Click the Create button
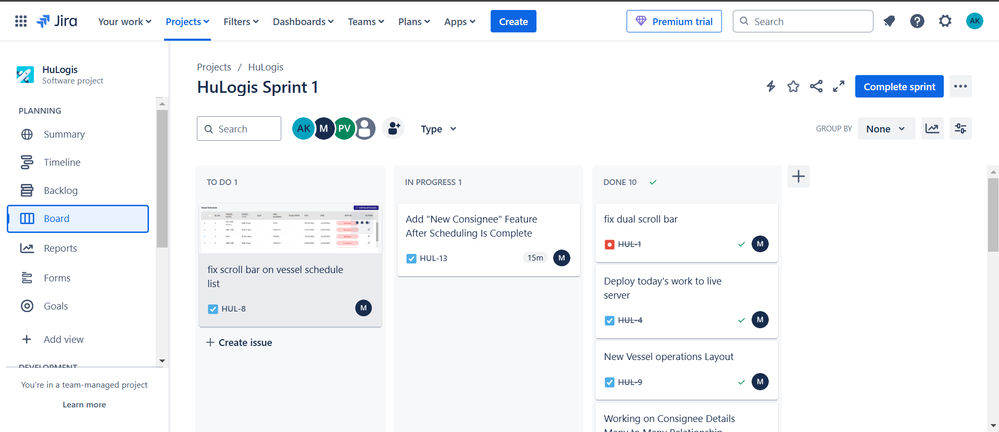The image size is (999, 432). click(x=513, y=21)
